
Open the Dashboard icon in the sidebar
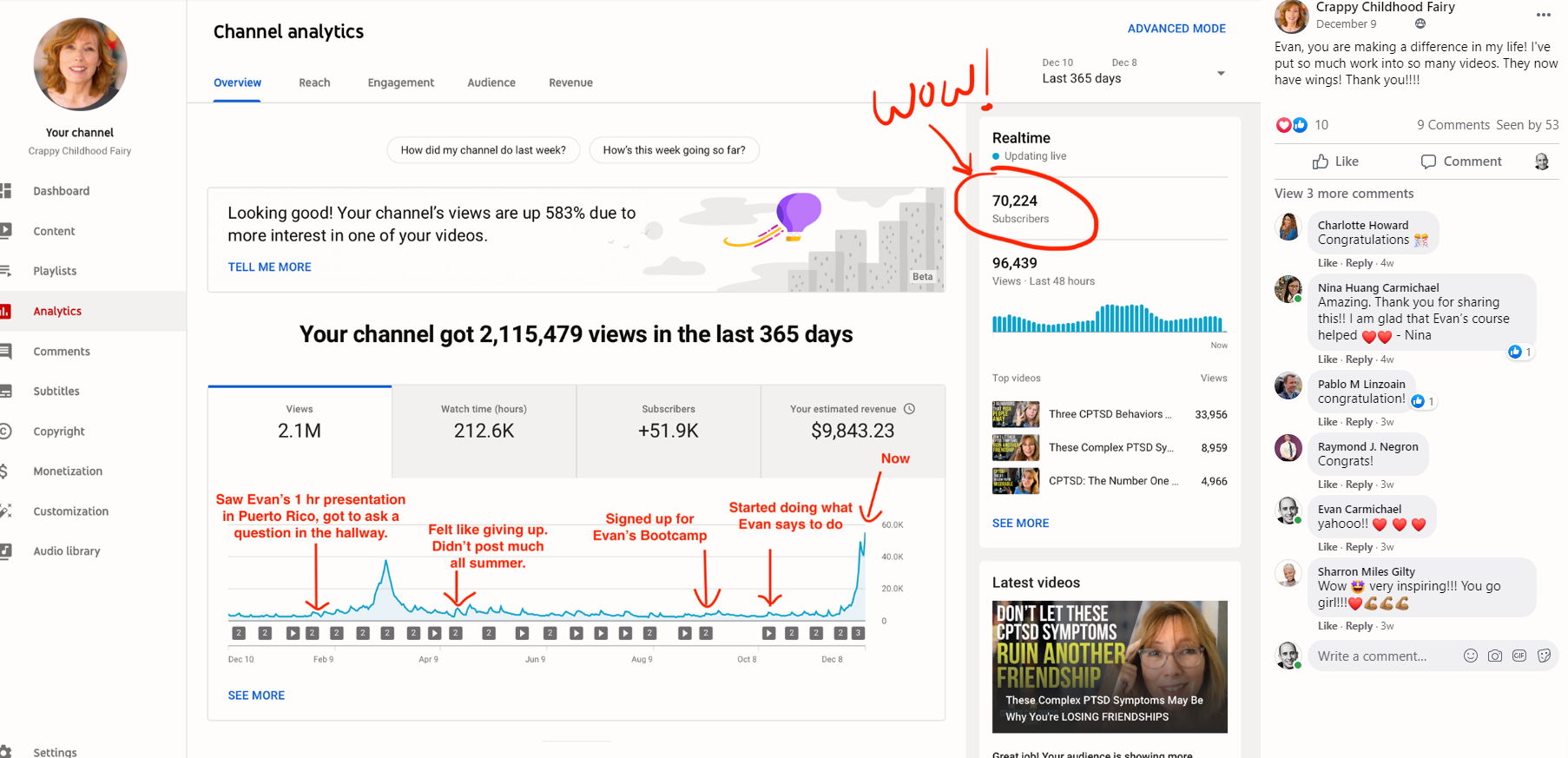6,191
